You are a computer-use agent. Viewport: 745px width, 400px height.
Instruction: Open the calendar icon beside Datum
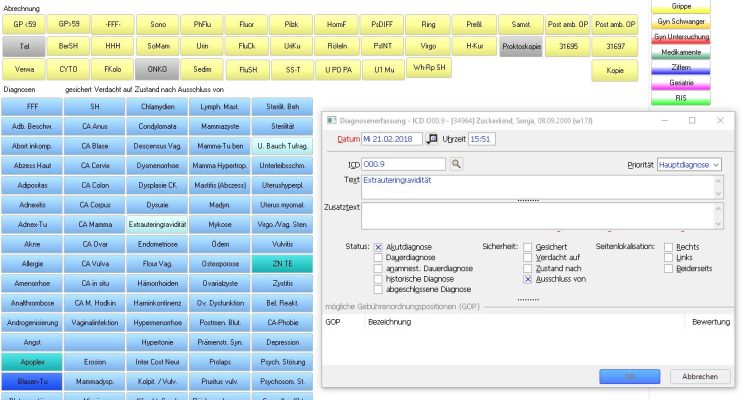(x=431, y=139)
